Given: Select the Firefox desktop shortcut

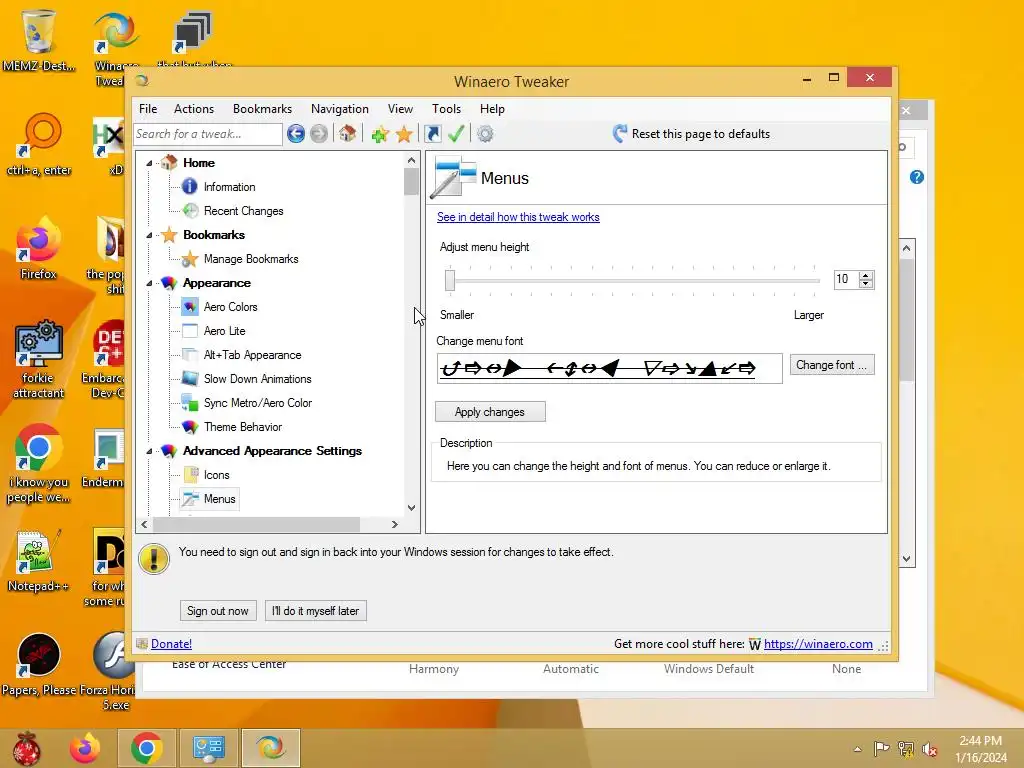Looking at the screenshot, I should [39, 249].
